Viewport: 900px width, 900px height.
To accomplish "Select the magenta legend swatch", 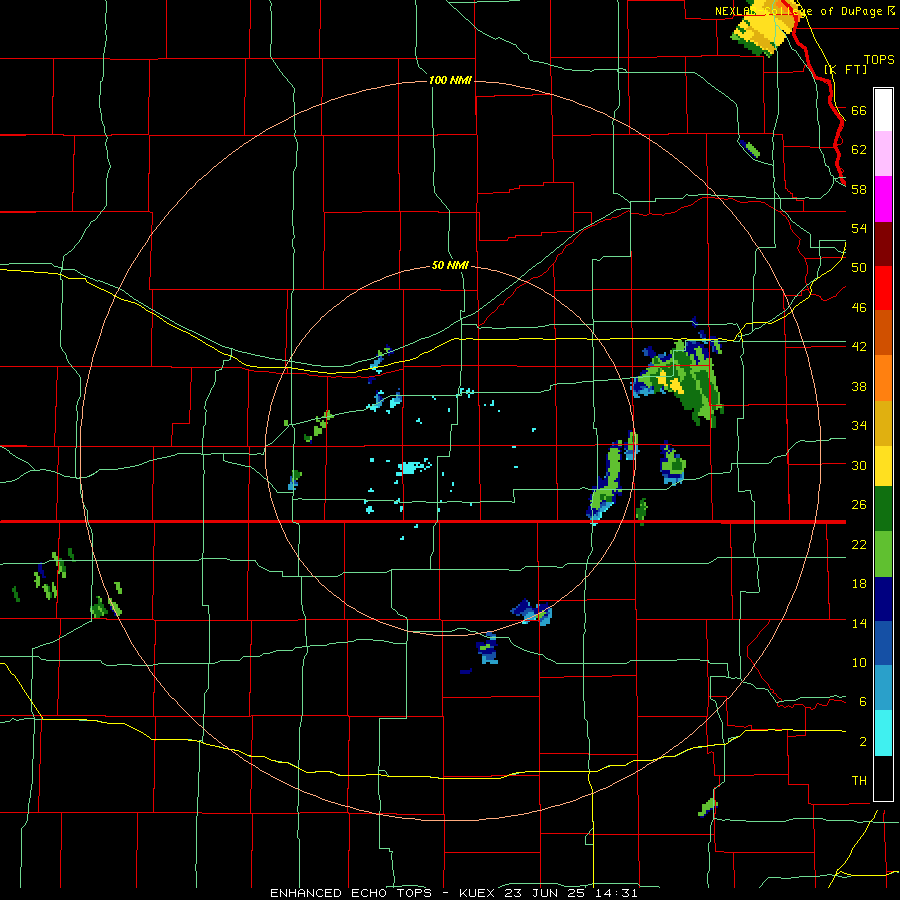I will click(883, 199).
